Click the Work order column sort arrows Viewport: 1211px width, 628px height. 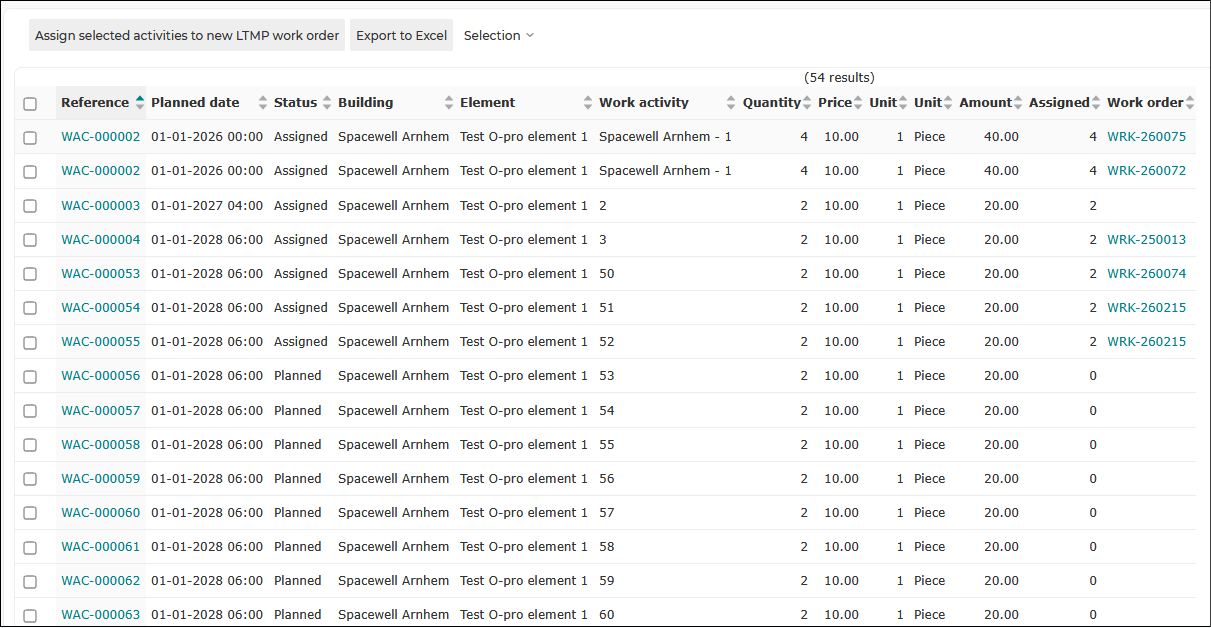pos(1190,102)
